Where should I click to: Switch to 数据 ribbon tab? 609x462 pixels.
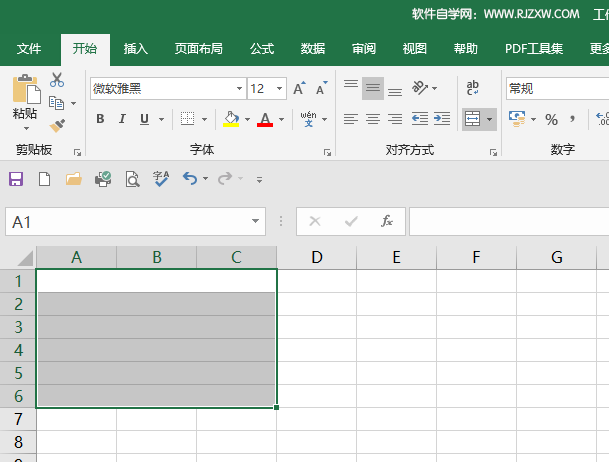[313, 49]
